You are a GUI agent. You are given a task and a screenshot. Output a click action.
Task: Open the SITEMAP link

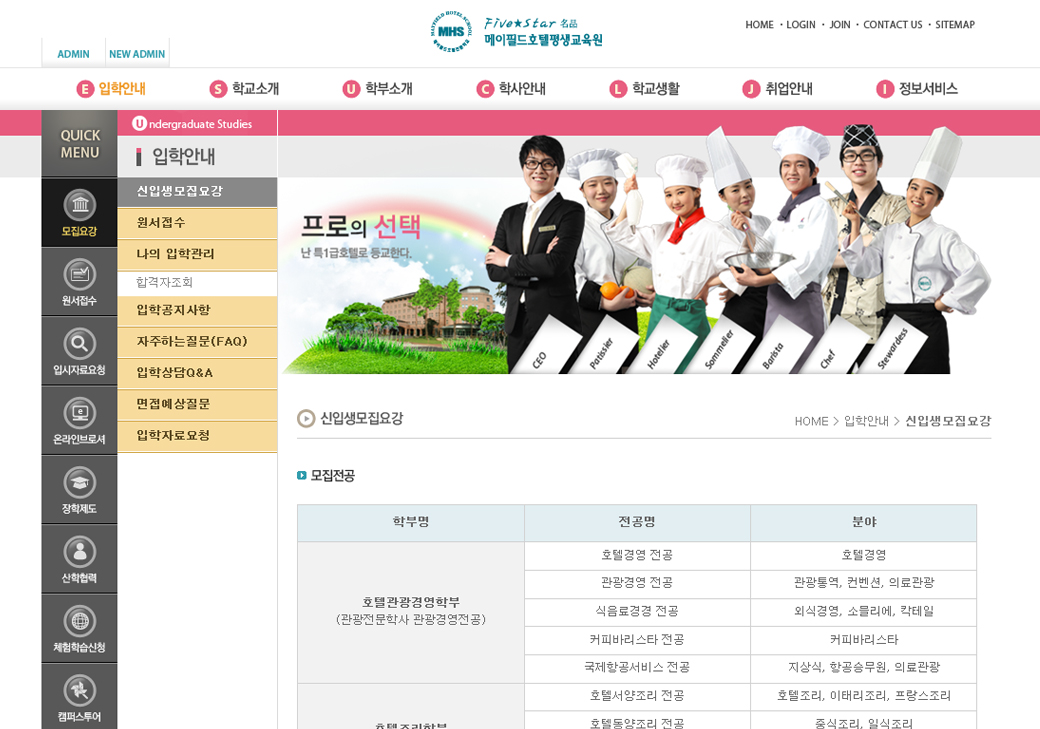coord(954,25)
